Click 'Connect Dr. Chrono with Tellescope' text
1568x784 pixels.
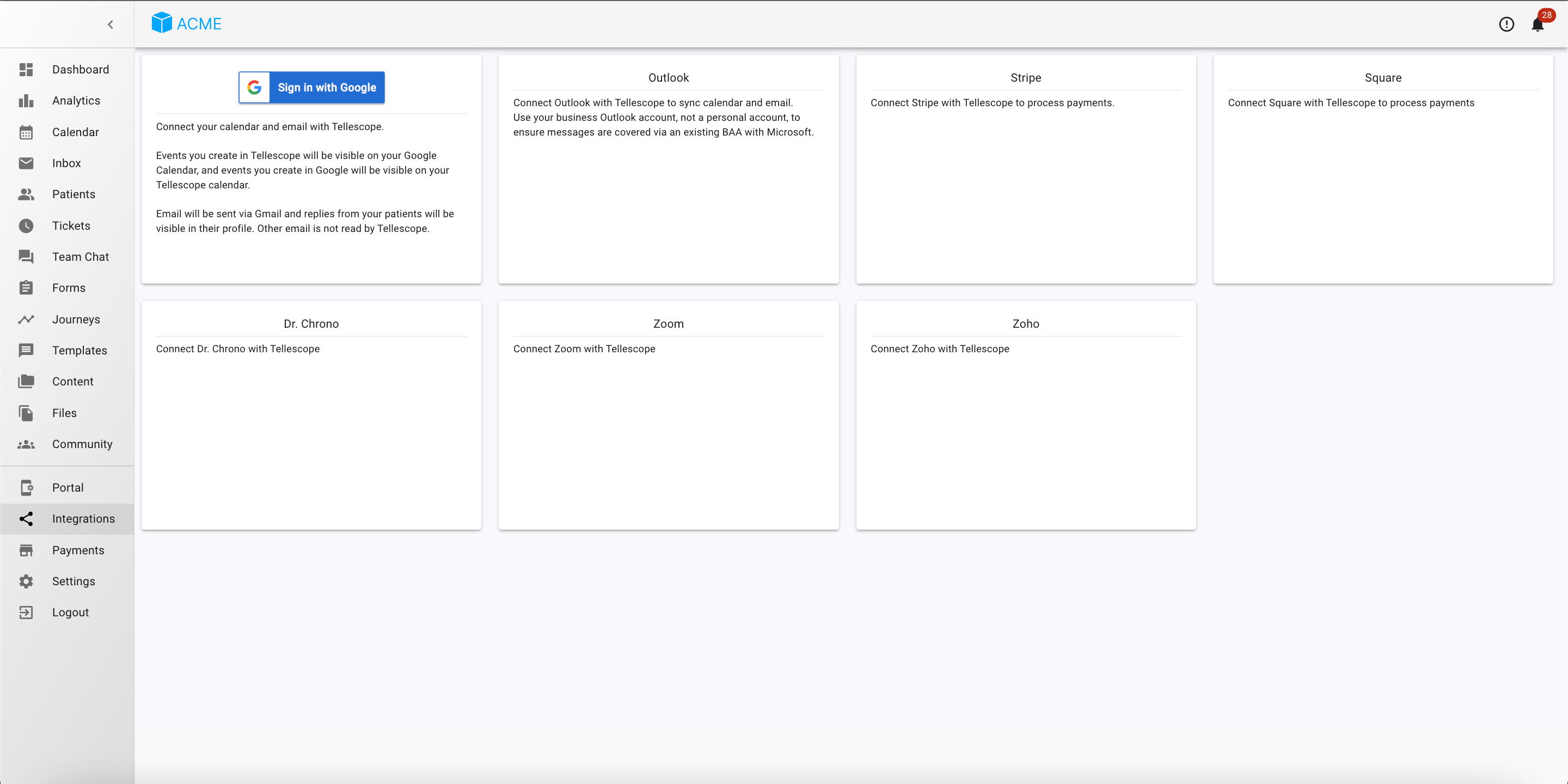237,349
